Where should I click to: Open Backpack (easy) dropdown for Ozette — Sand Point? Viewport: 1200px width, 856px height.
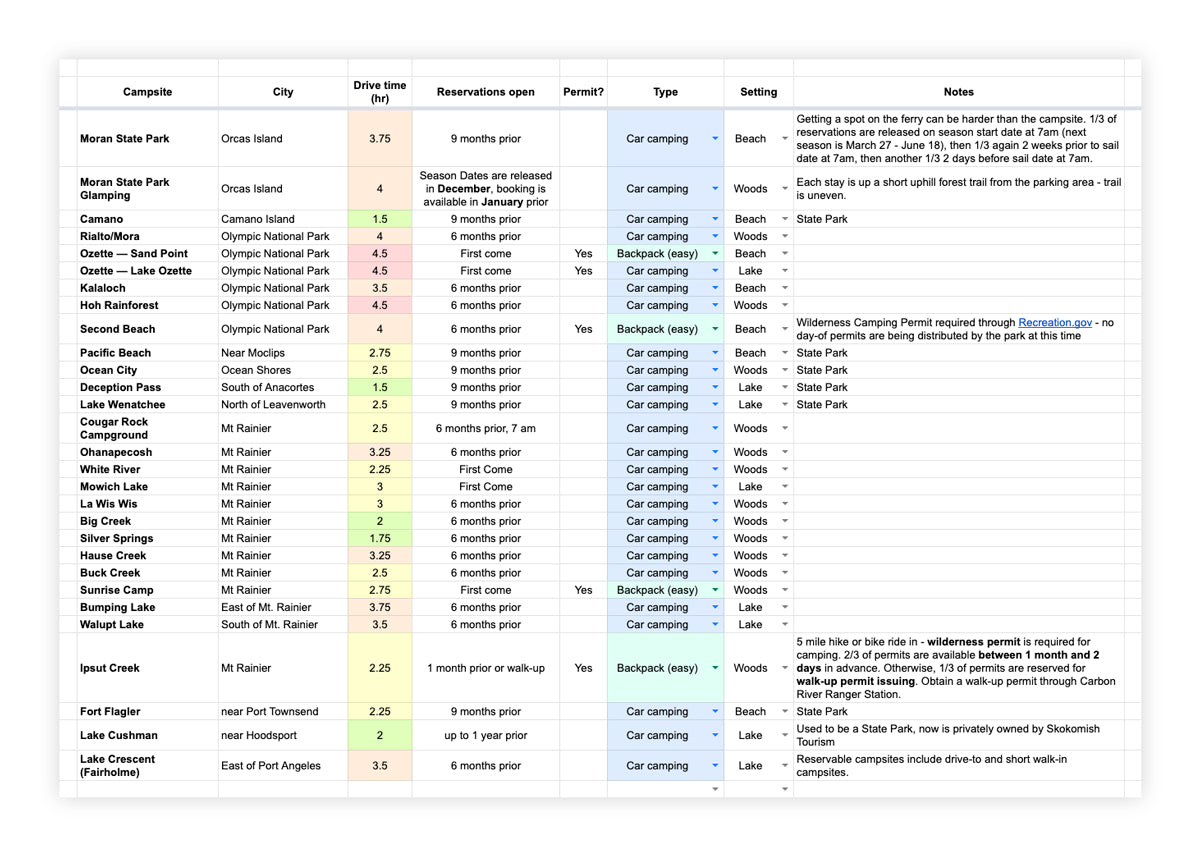(714, 254)
